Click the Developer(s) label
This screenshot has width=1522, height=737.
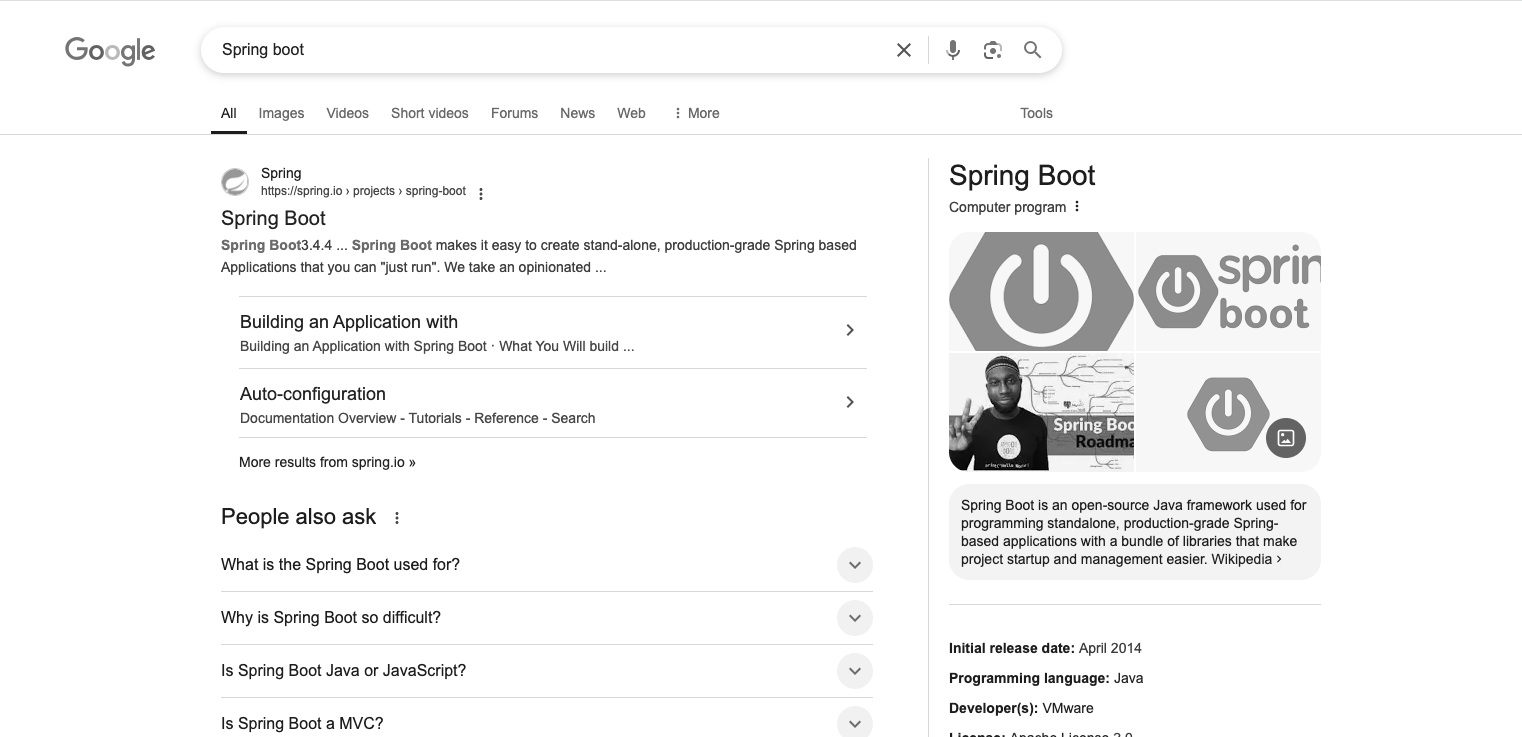(x=993, y=708)
